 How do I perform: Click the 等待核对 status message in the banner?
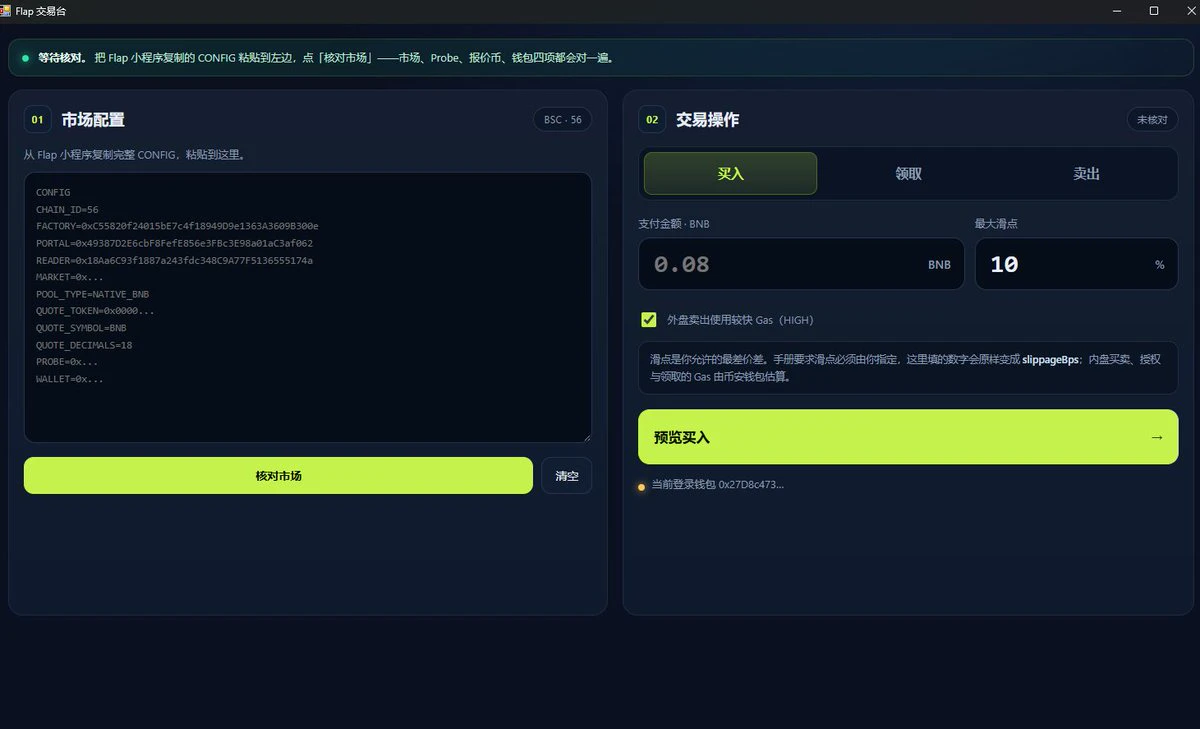click(x=325, y=58)
